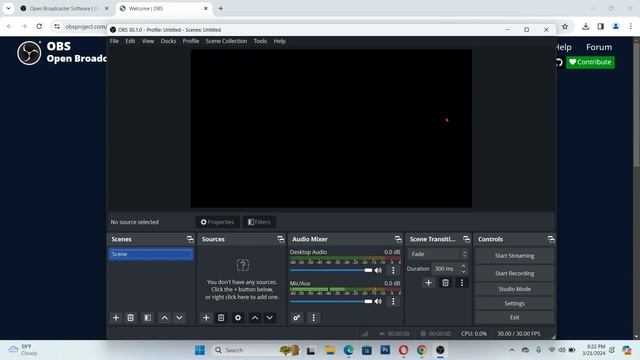Open the Tools menu

click(260, 41)
